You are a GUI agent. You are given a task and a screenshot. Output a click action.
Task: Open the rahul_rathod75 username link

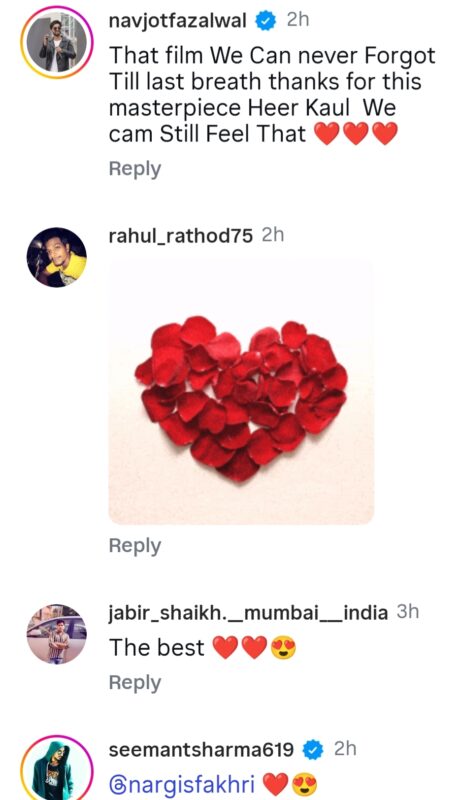(x=181, y=236)
